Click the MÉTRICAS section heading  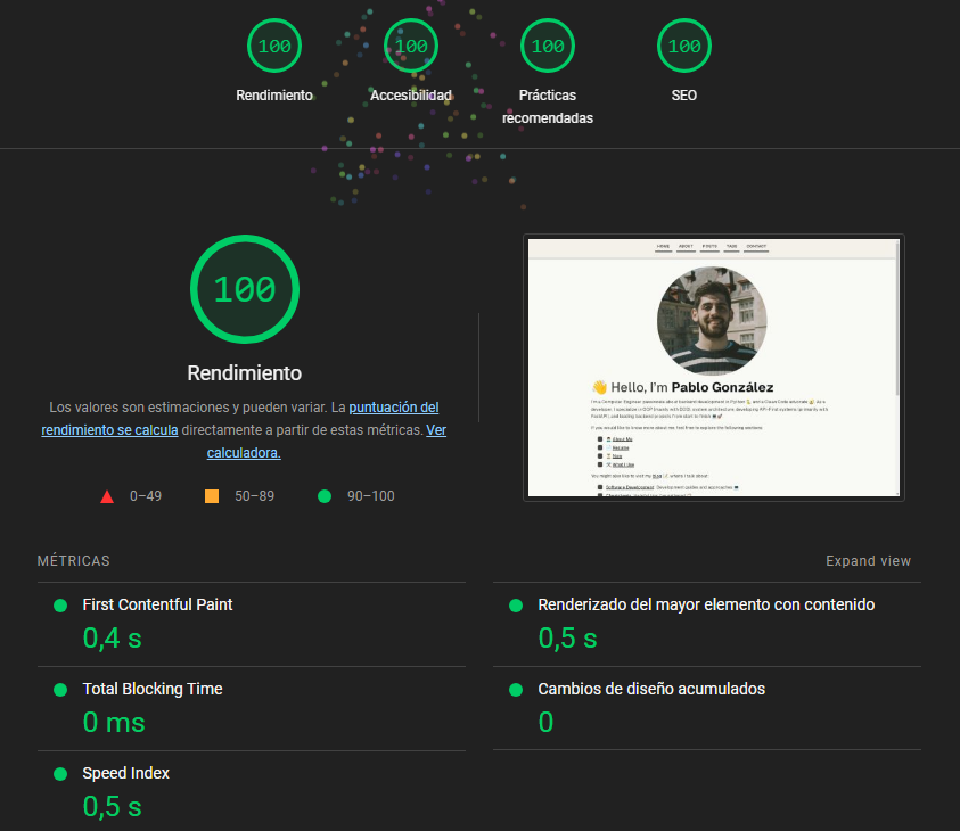pyautogui.click(x=73, y=561)
